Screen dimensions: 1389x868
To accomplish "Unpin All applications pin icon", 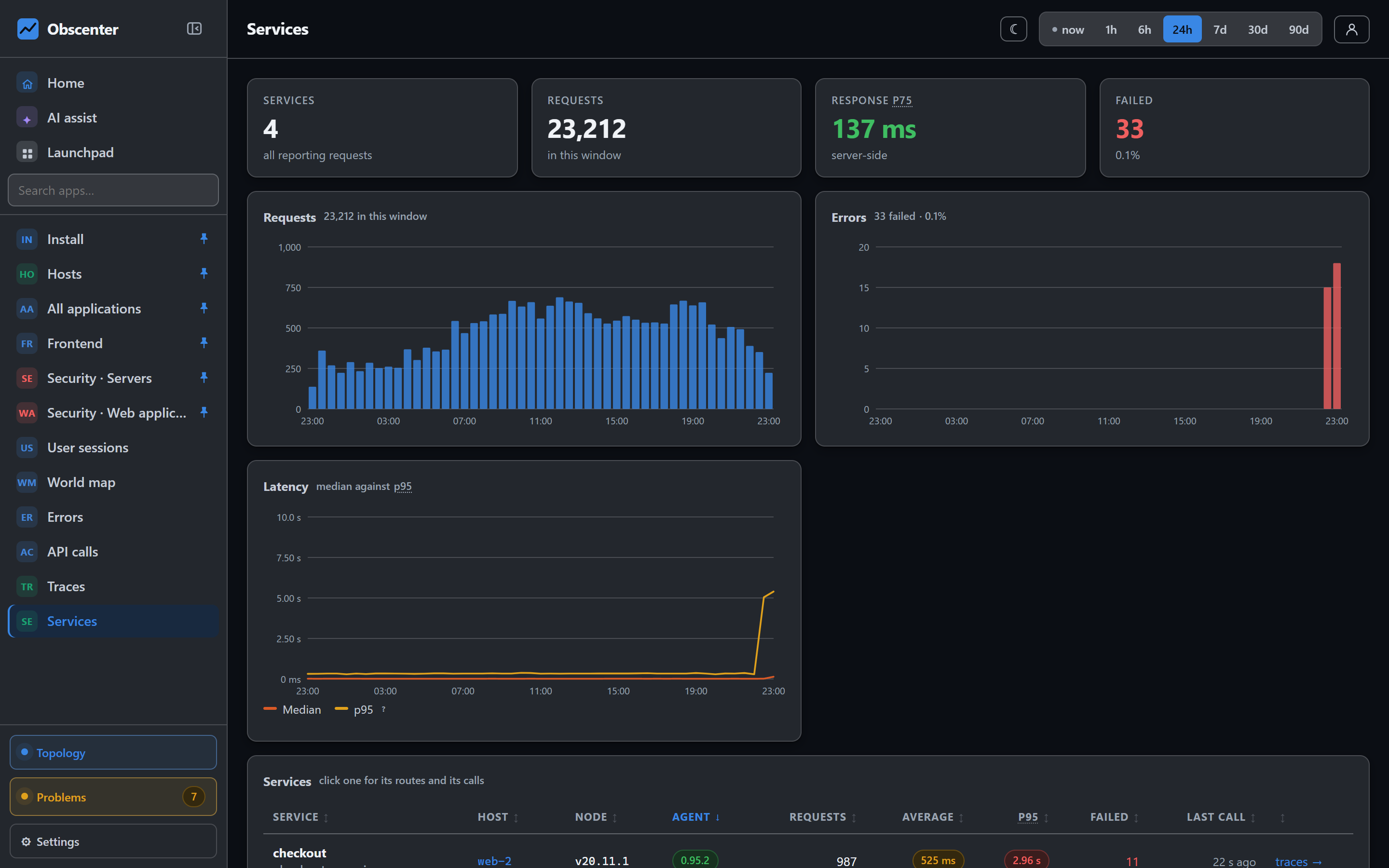I will pyautogui.click(x=204, y=308).
